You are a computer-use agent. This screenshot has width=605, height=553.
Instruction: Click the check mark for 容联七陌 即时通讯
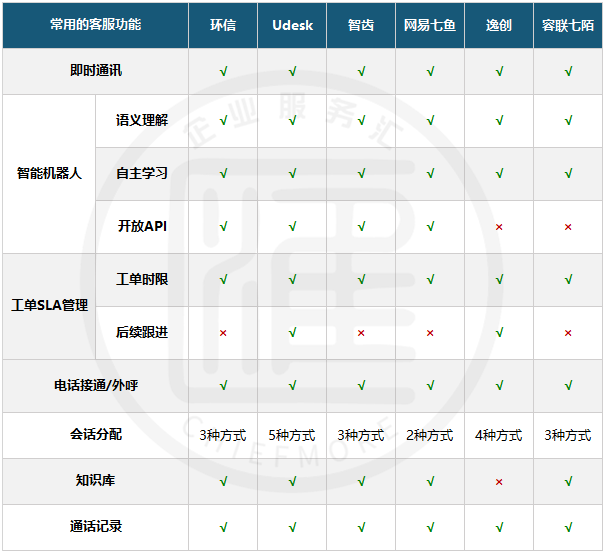click(x=568, y=71)
